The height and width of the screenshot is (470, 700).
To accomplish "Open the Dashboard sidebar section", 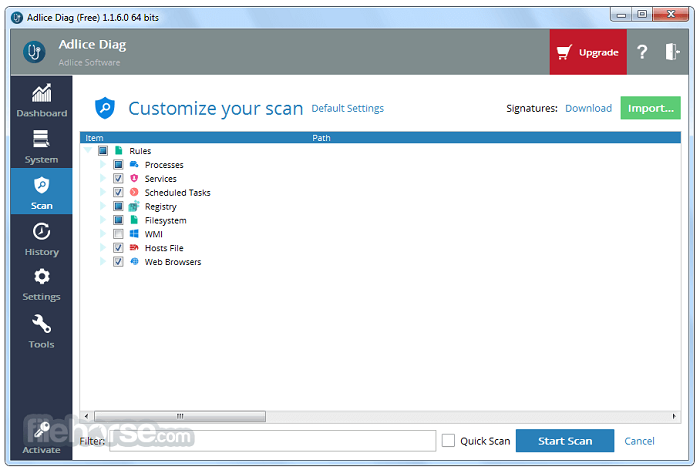I will click(41, 100).
